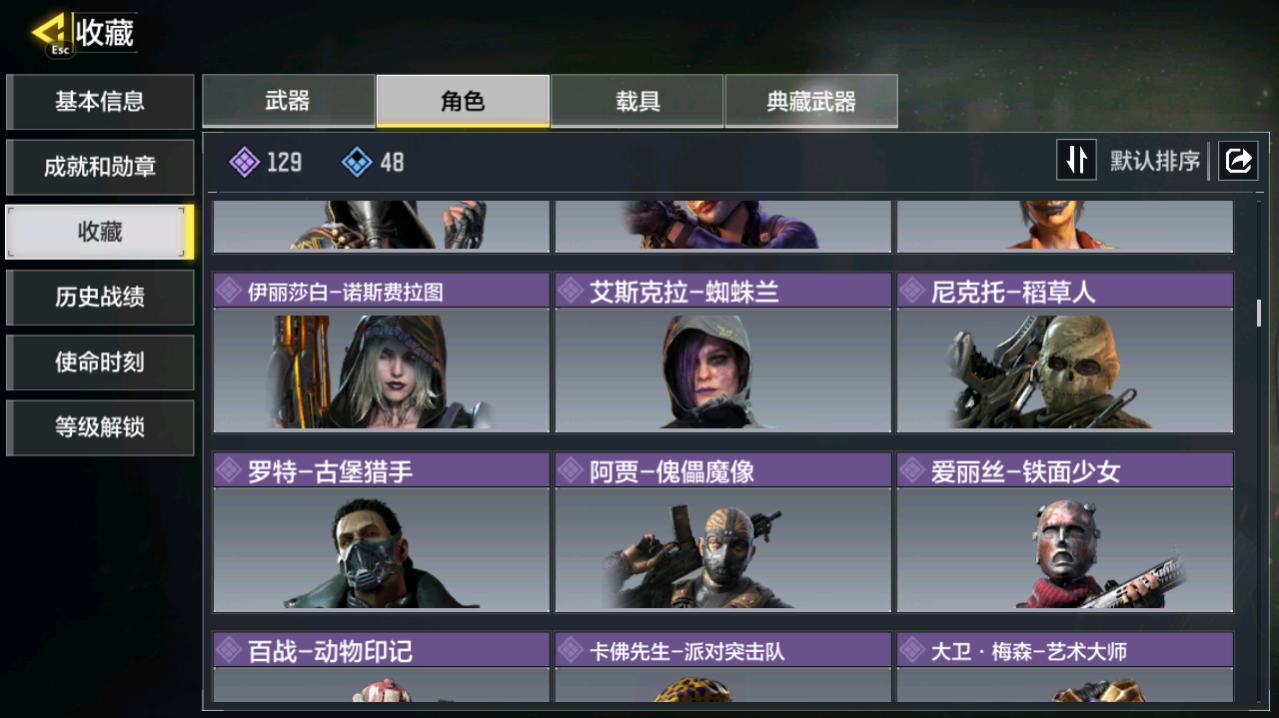Screen dimensions: 1279x718
Task: Click rarity diamond on 尼克托-稻草人 card
Action: pos(912,291)
